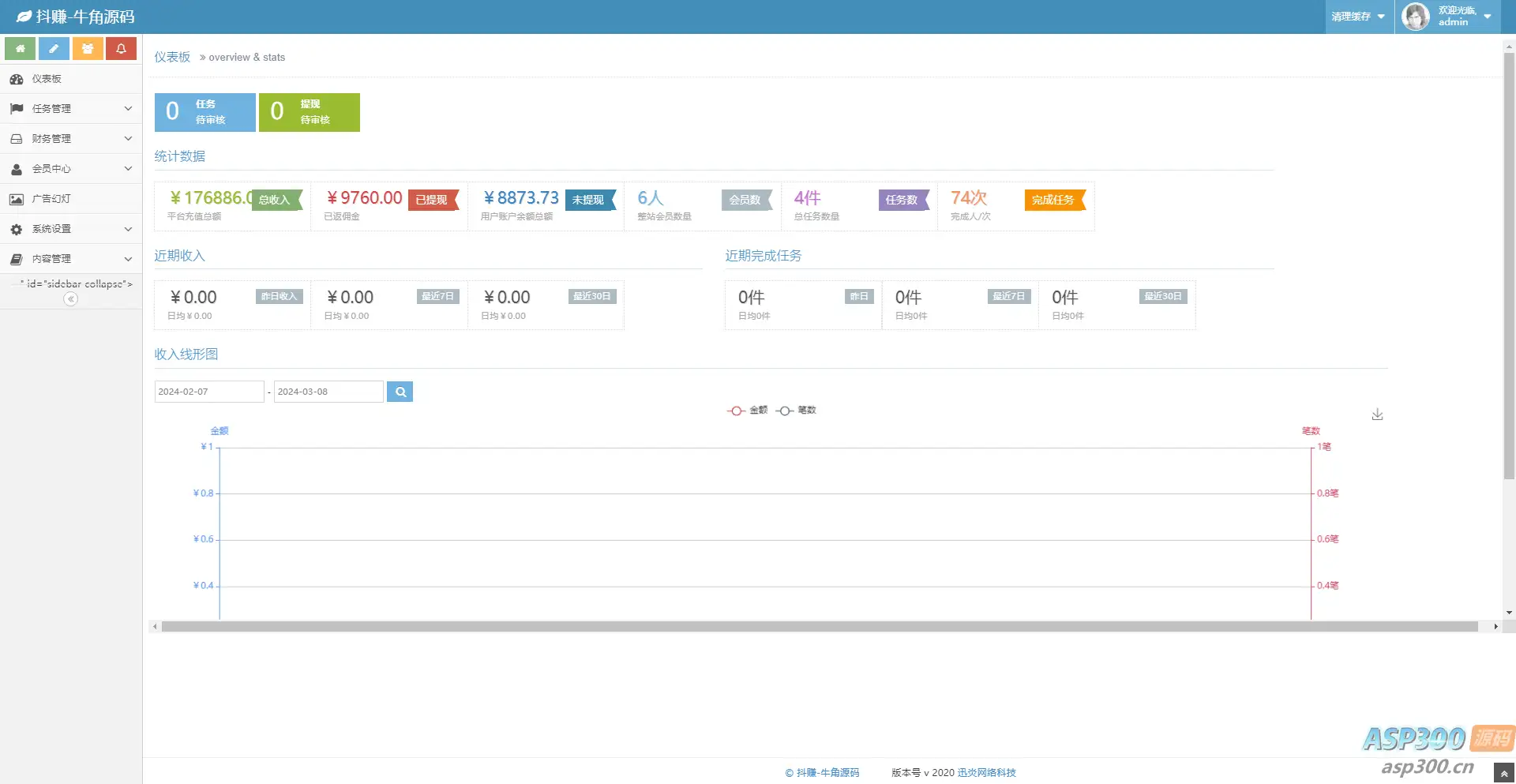The image size is (1516, 784).
Task: Click the start date field 2024-02-07
Action: click(x=209, y=392)
